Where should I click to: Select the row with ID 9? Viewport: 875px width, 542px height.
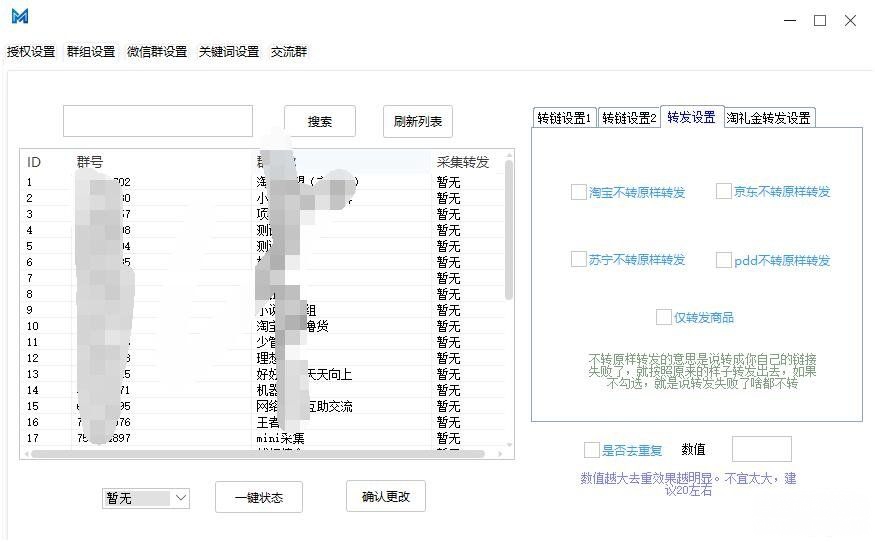(x=263, y=310)
